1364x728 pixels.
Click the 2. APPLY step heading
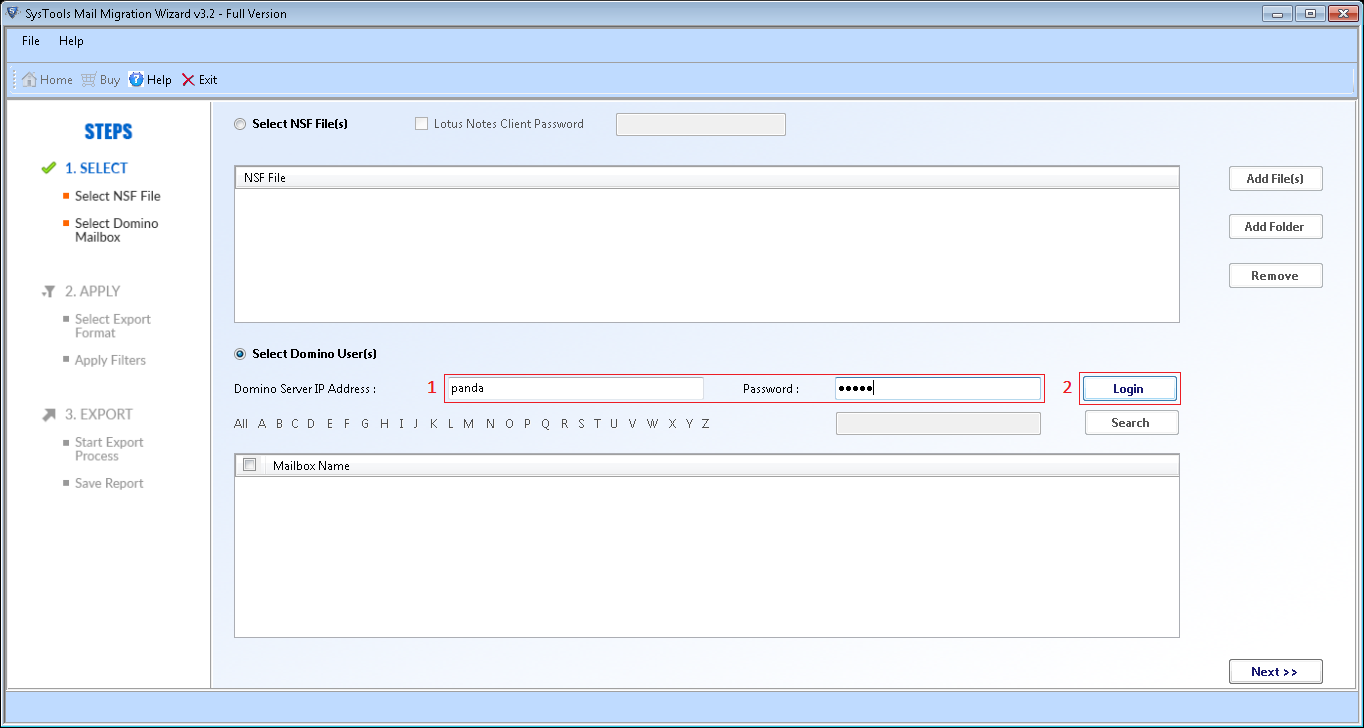pyautogui.click(x=92, y=291)
